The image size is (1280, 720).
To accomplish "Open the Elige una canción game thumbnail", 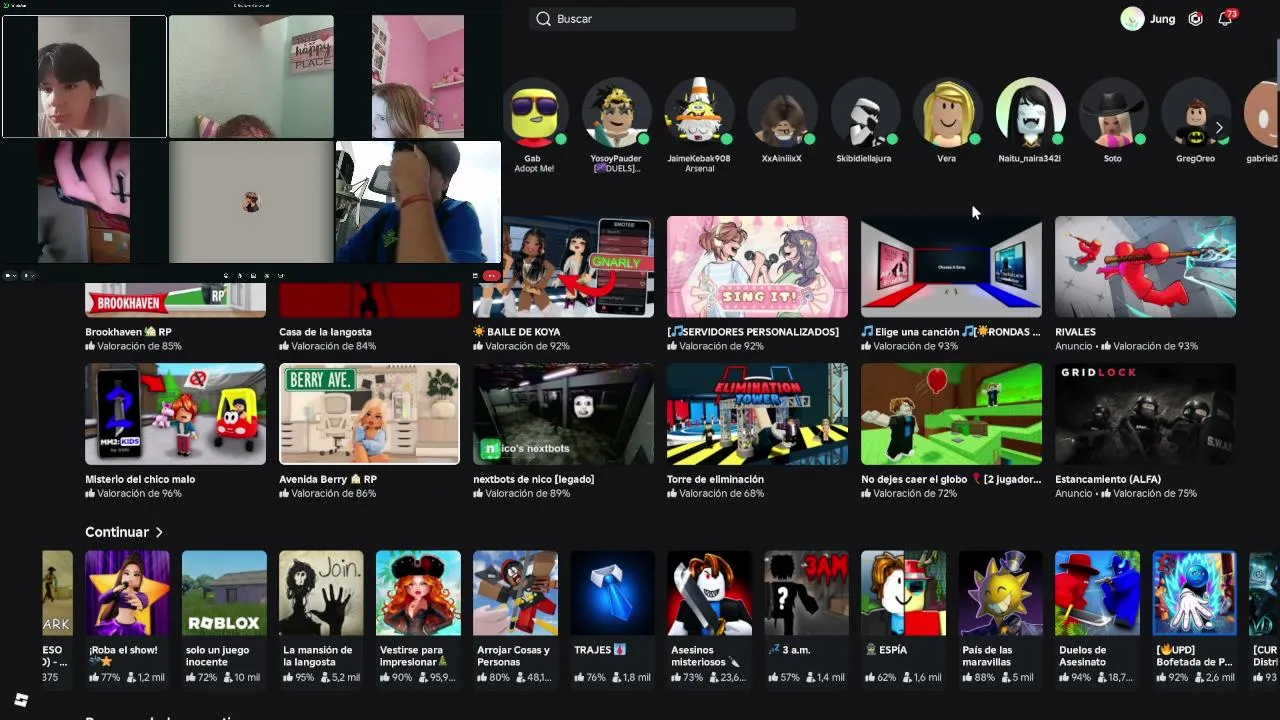I will click(951, 267).
